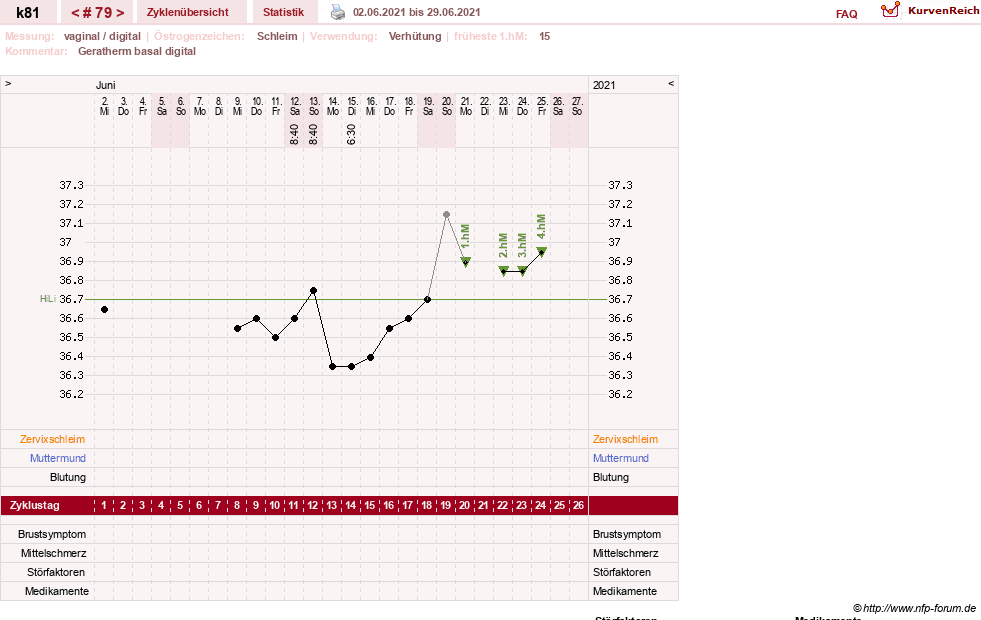Click the KurvenReich text link
The height and width of the screenshot is (620, 981).
(943, 11)
